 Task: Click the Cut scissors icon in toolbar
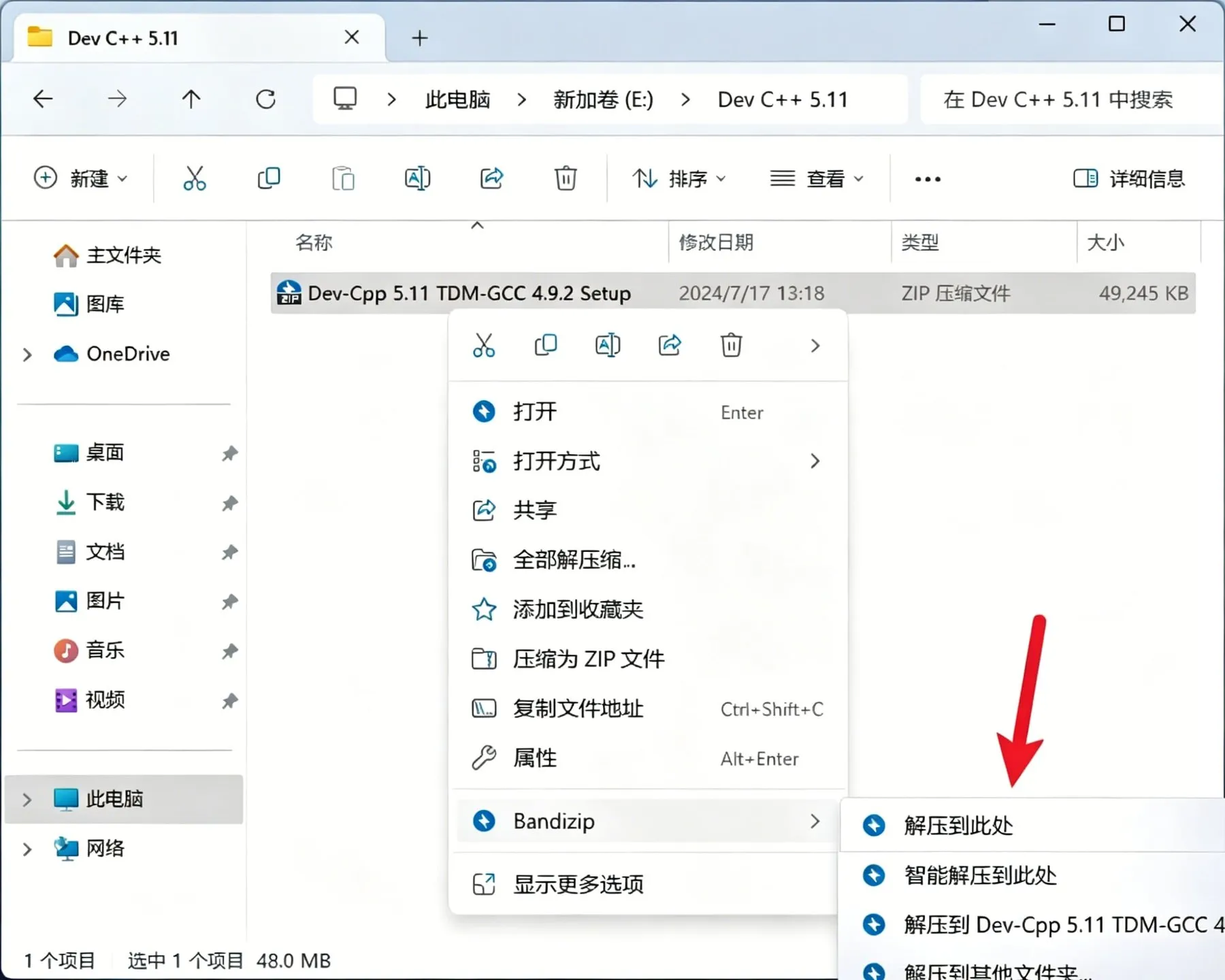[x=195, y=178]
